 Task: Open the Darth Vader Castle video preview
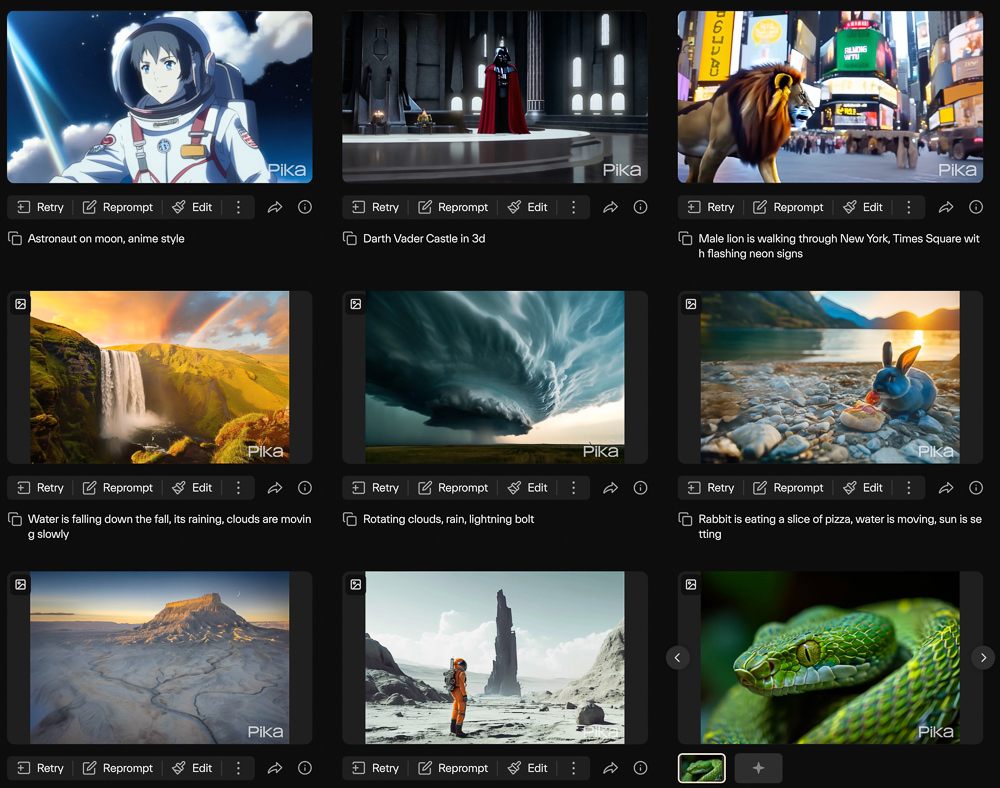(495, 97)
